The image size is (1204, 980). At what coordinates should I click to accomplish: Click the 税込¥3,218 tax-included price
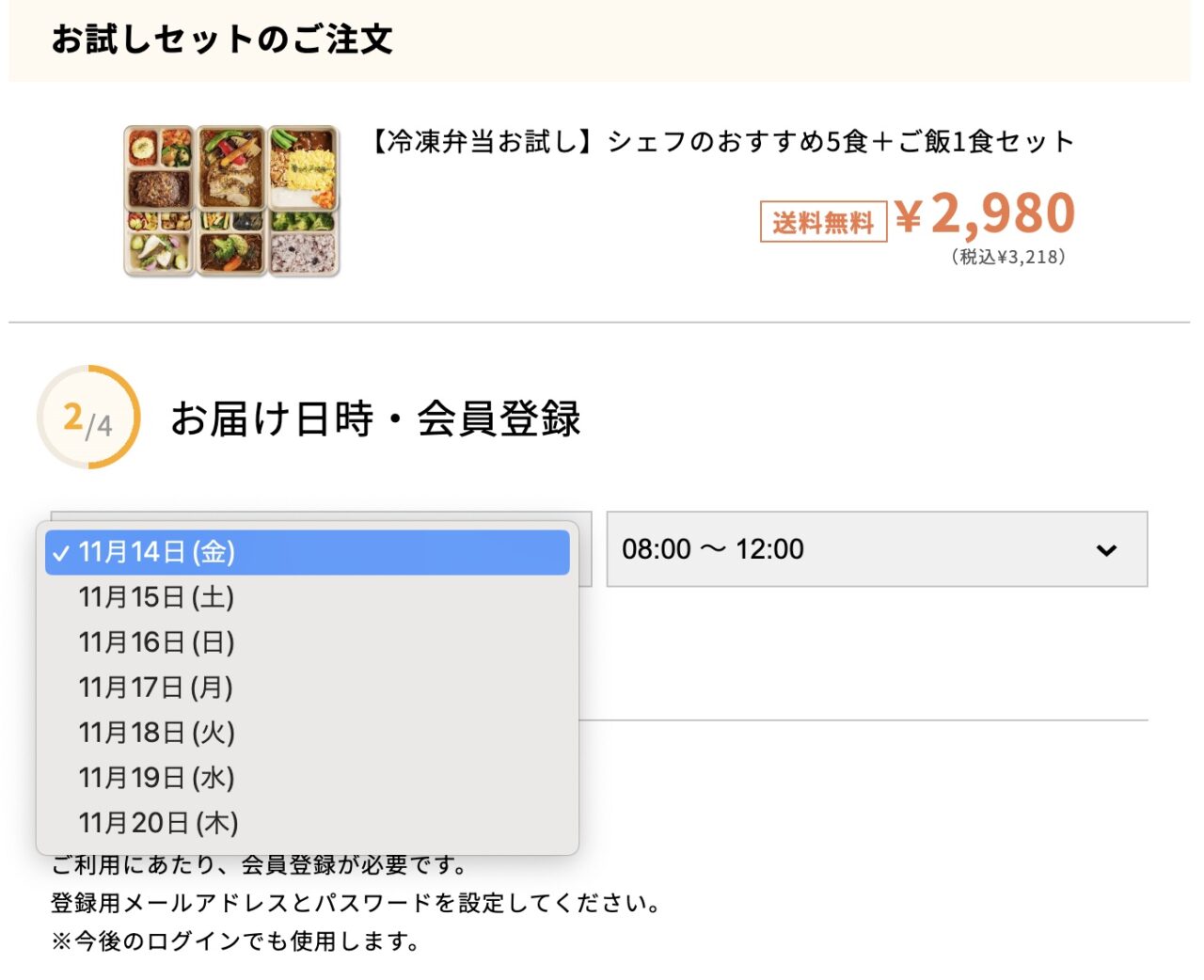point(1007,257)
